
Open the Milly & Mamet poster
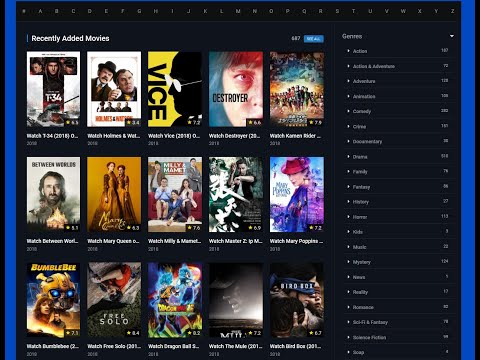click(x=175, y=194)
